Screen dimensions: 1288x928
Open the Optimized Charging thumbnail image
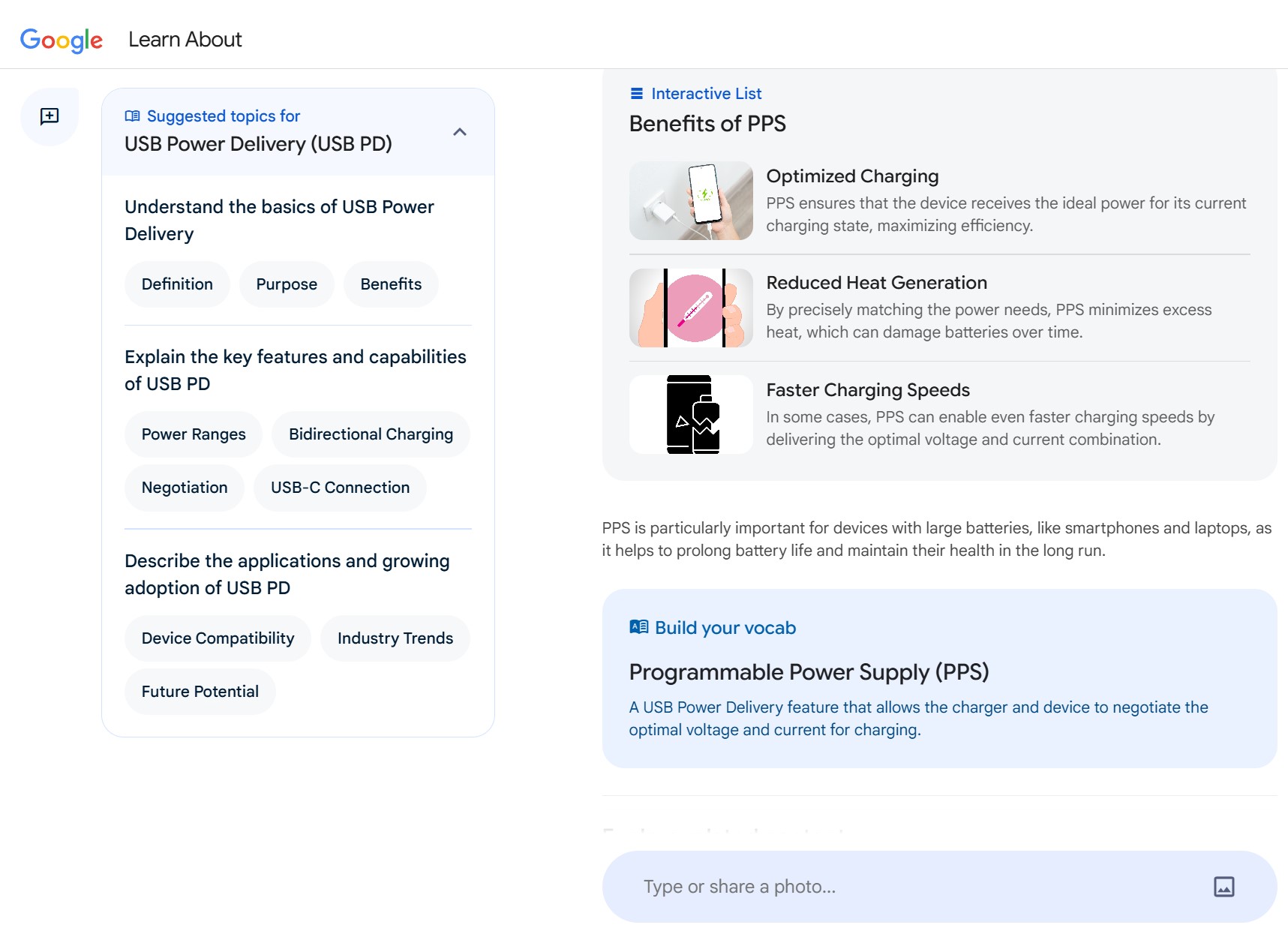tap(691, 201)
